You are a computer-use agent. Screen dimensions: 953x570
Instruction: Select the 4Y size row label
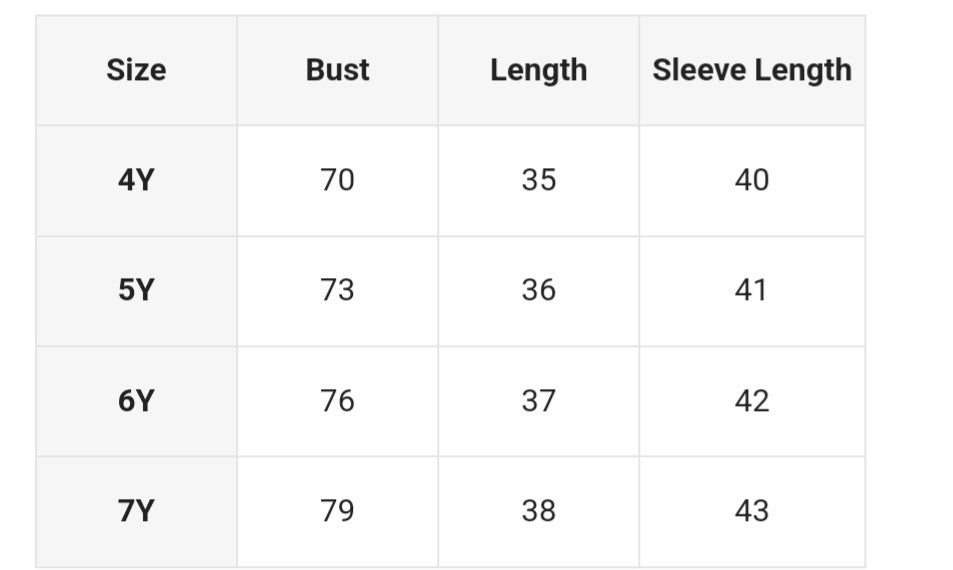click(136, 180)
